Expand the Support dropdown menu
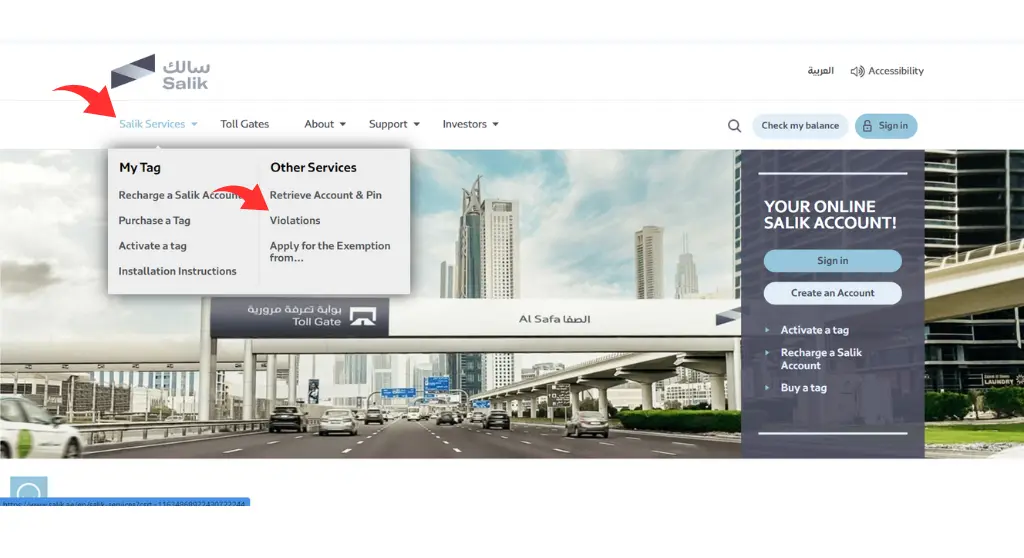Viewport: 1024px width, 558px height. click(394, 124)
